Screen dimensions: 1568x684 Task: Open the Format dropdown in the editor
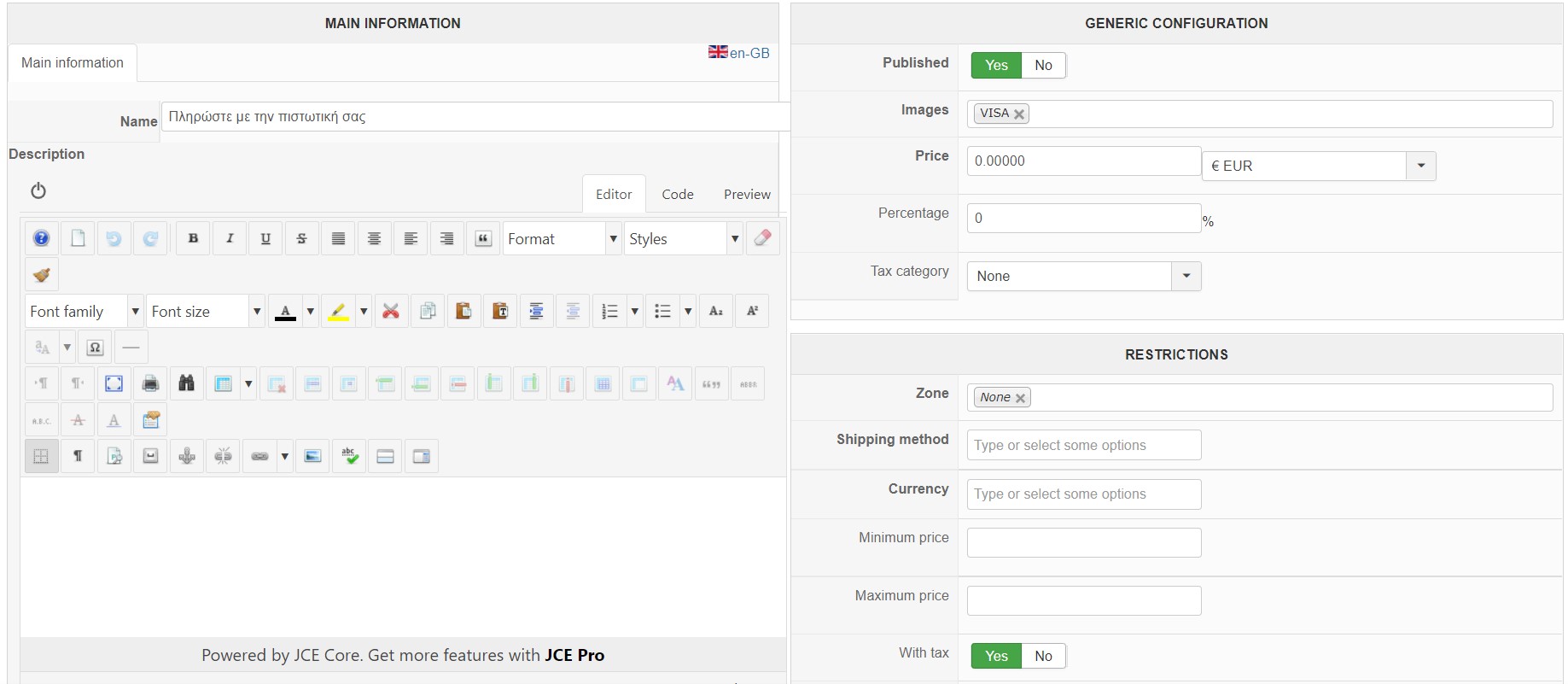[x=562, y=239]
